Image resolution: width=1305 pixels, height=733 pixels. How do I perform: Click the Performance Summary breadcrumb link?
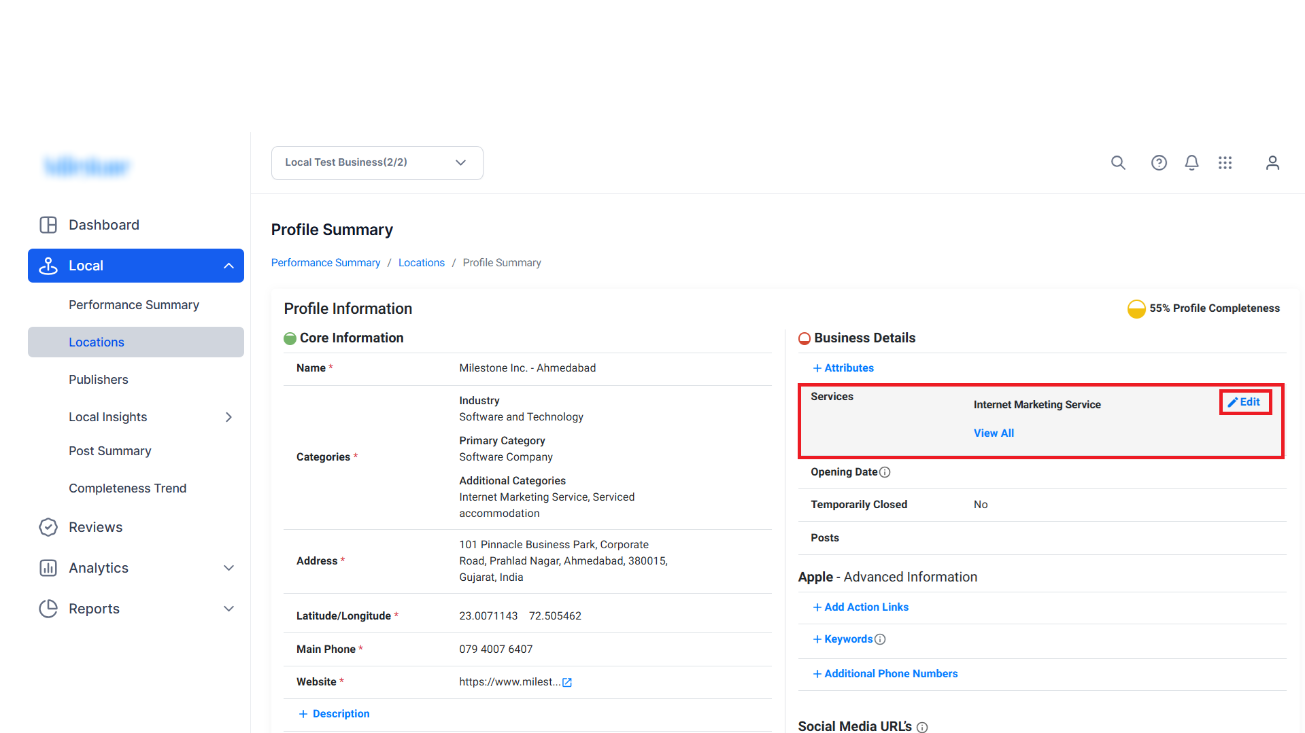point(326,263)
